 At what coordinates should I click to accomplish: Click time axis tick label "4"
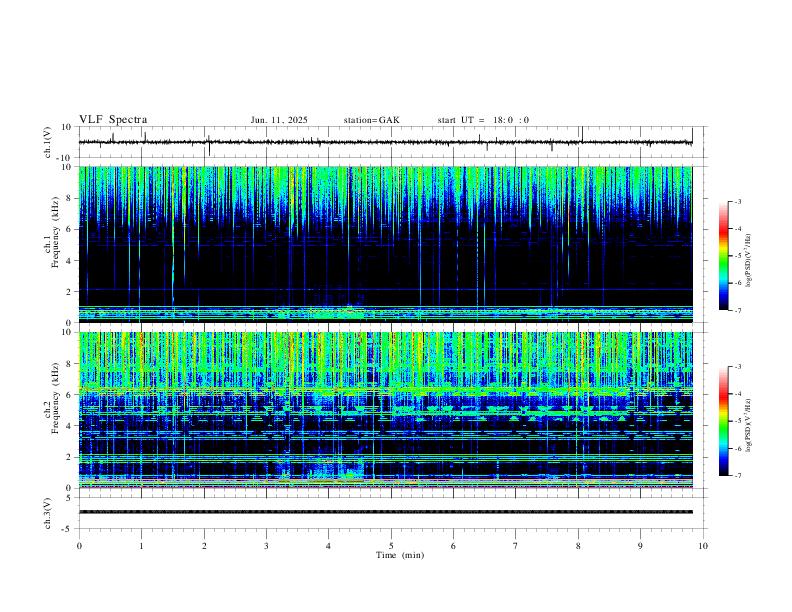pos(329,546)
